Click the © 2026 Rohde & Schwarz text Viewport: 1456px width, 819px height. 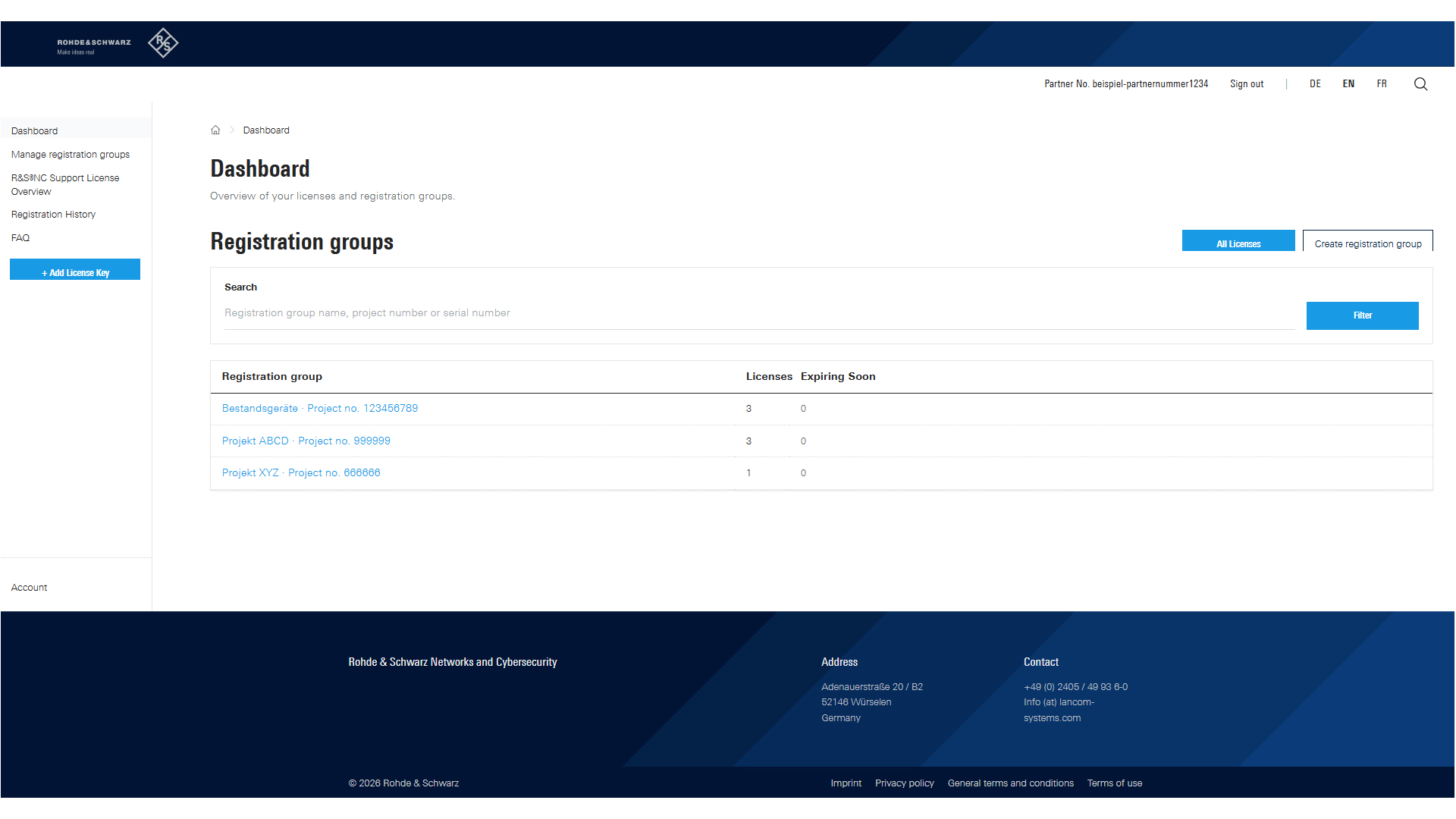[403, 783]
